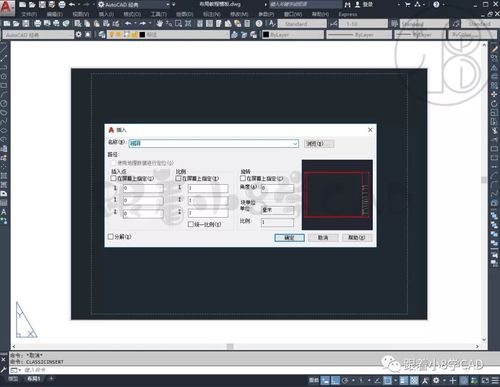Switch to the Layout1 tab
Image resolution: width=500 pixels, height=387 pixels.
(x=34, y=379)
